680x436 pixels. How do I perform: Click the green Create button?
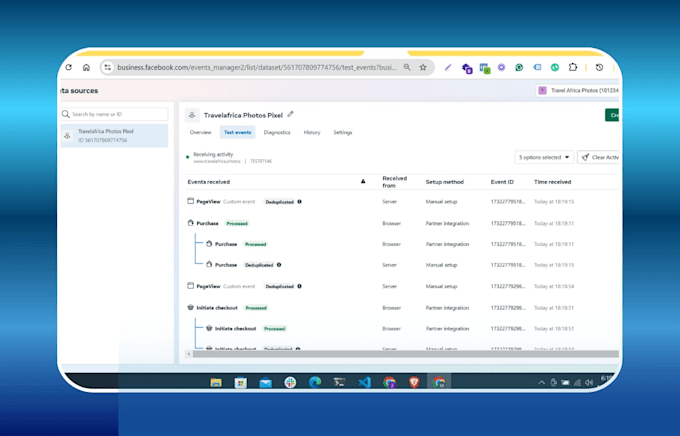612,115
